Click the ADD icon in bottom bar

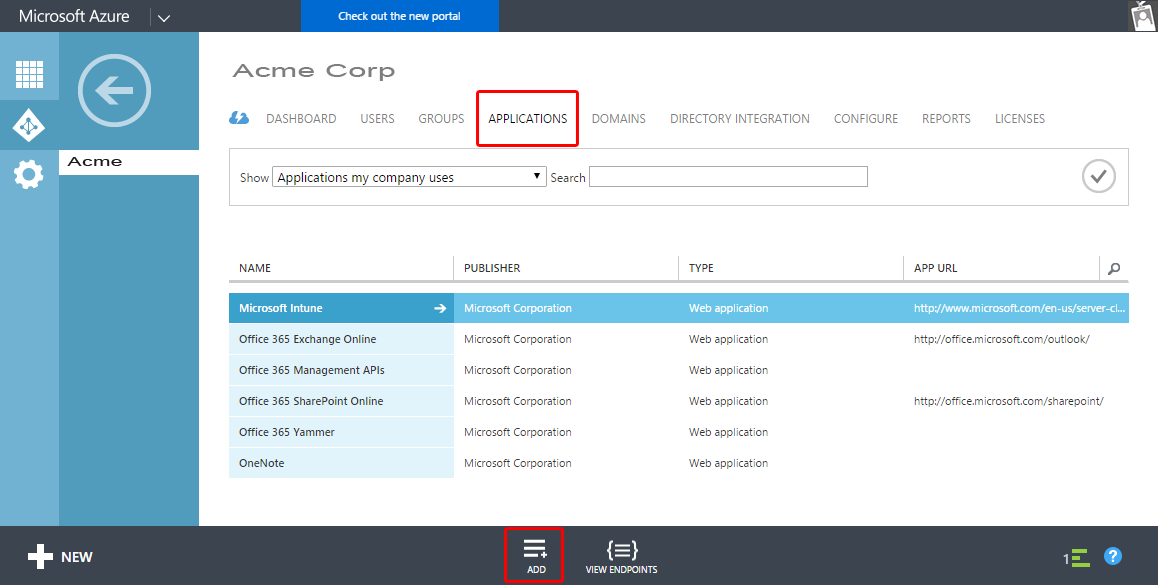(x=536, y=556)
